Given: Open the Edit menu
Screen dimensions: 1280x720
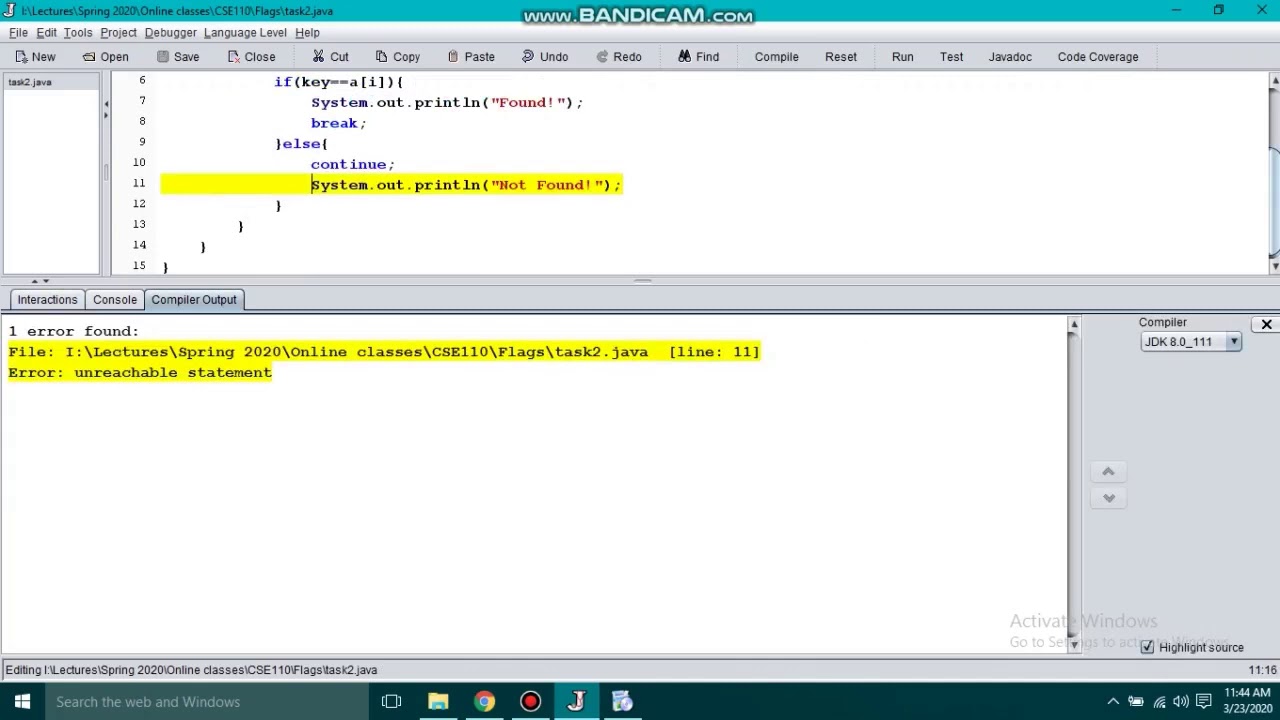Looking at the screenshot, I should 46,33.
